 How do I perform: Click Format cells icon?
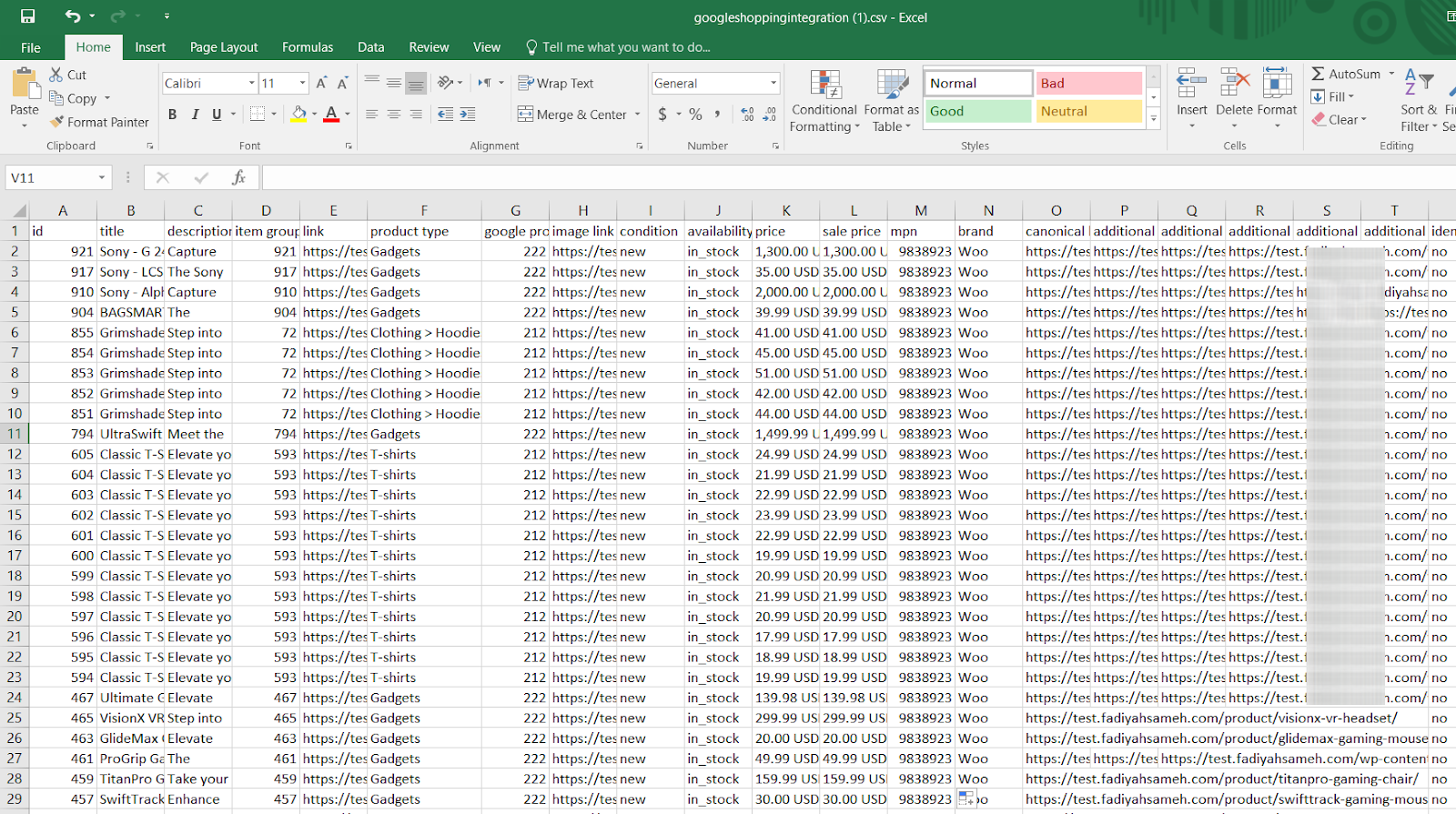click(1277, 83)
